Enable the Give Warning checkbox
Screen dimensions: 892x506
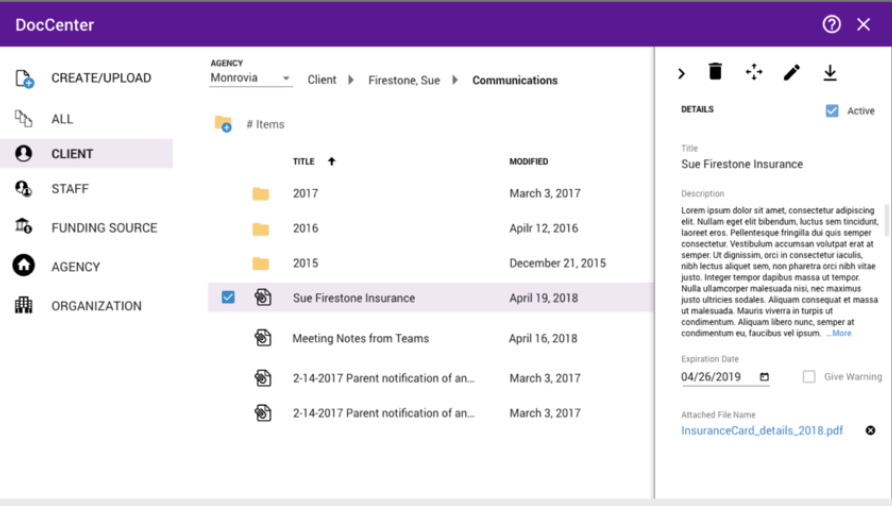810,377
